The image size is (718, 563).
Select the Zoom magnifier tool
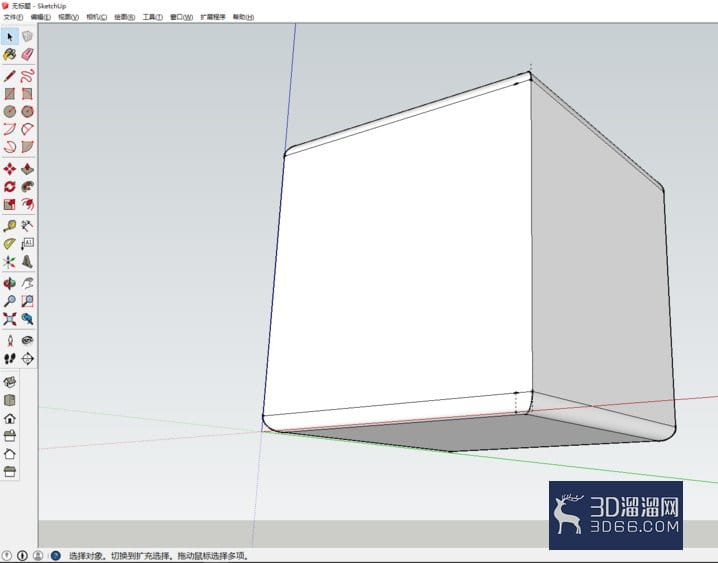10,301
